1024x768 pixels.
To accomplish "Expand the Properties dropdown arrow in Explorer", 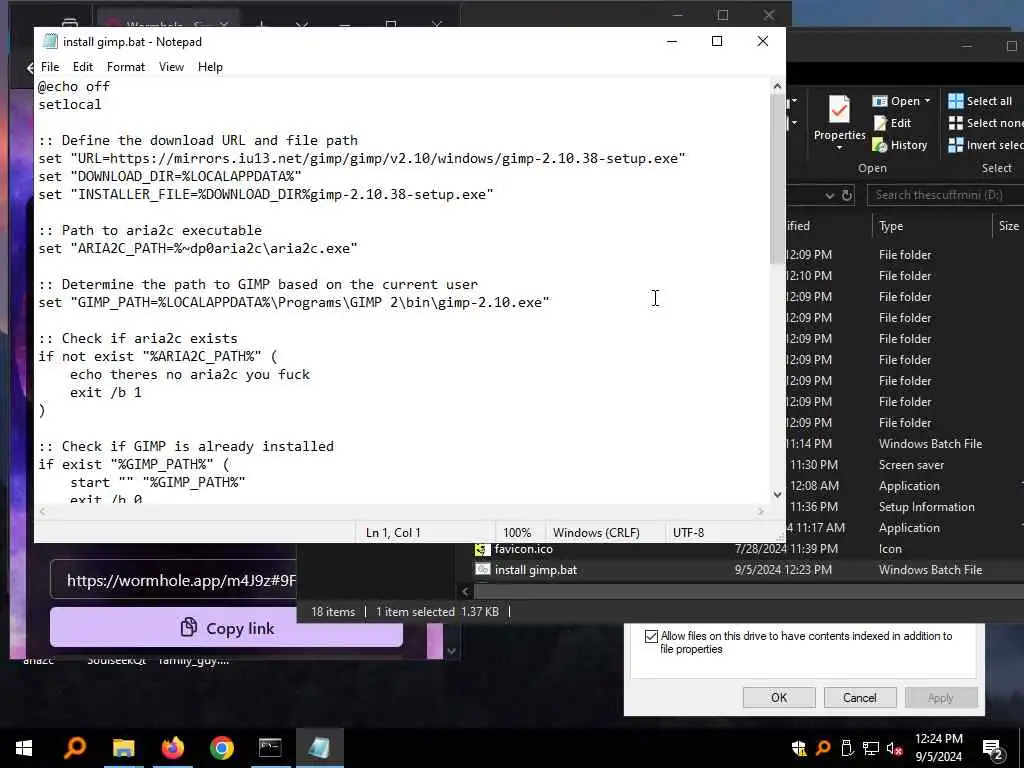I will pyautogui.click(x=839, y=148).
